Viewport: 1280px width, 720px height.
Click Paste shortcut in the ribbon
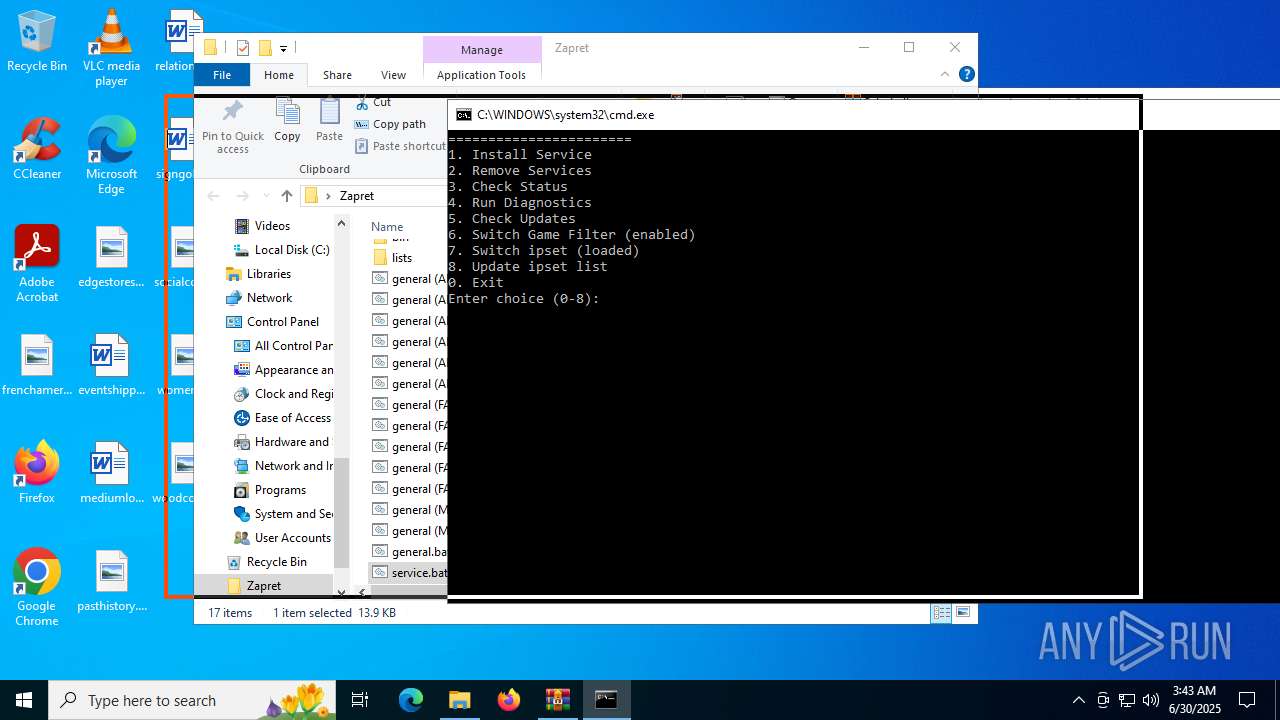[400, 146]
